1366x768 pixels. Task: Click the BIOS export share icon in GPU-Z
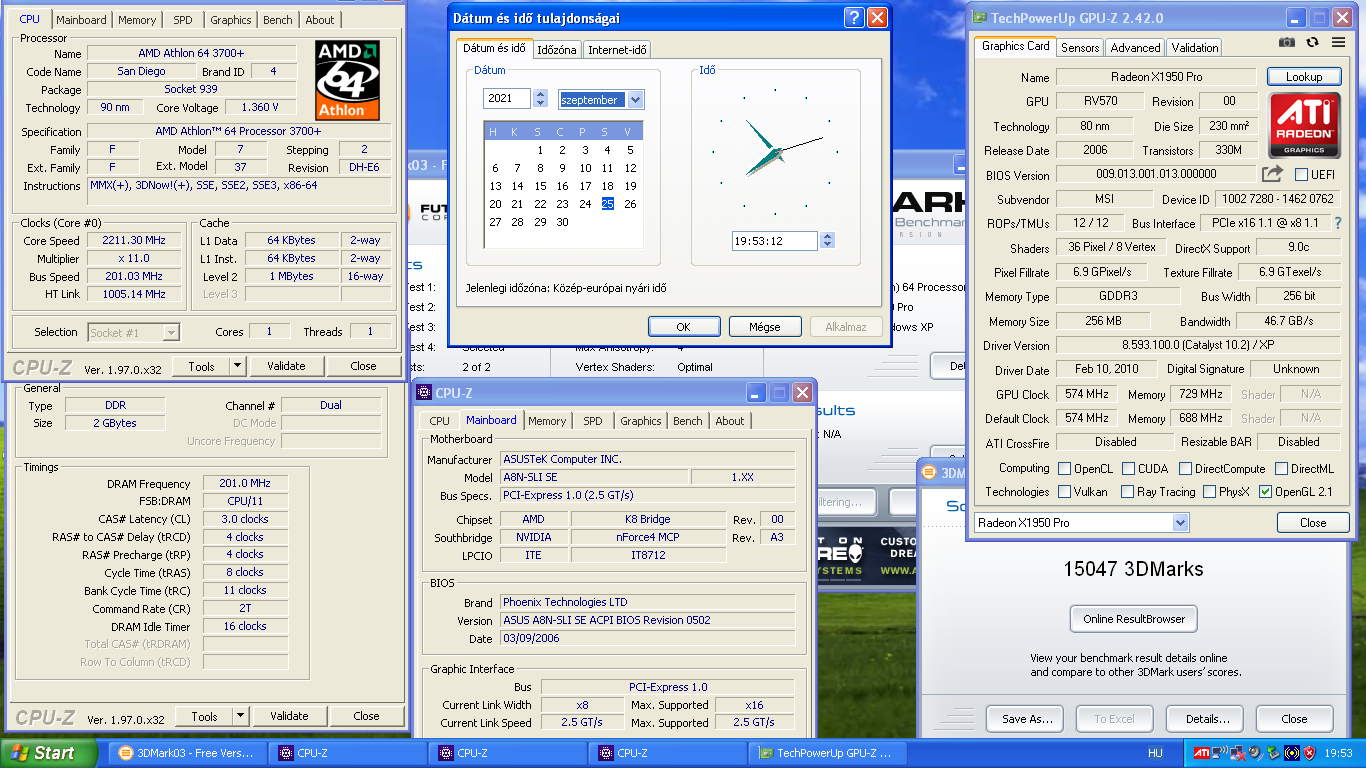(x=1272, y=174)
